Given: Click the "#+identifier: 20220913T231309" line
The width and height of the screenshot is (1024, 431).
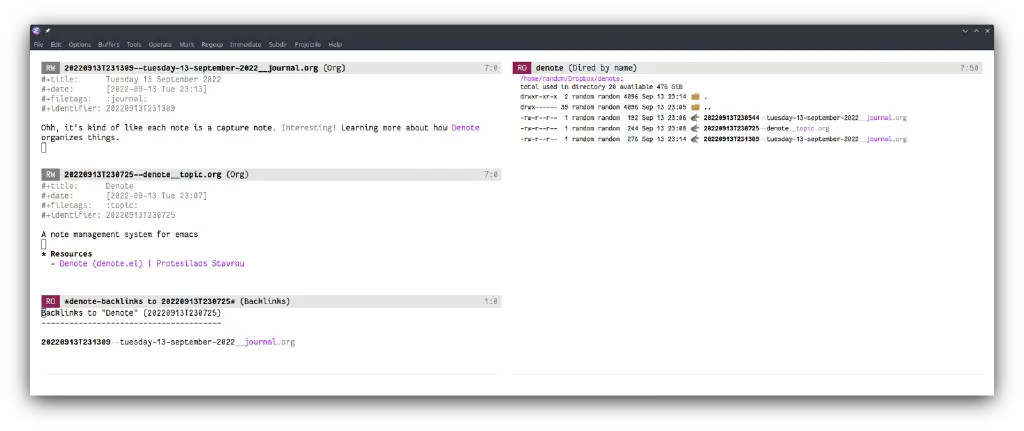Looking at the screenshot, I should tap(108, 109).
